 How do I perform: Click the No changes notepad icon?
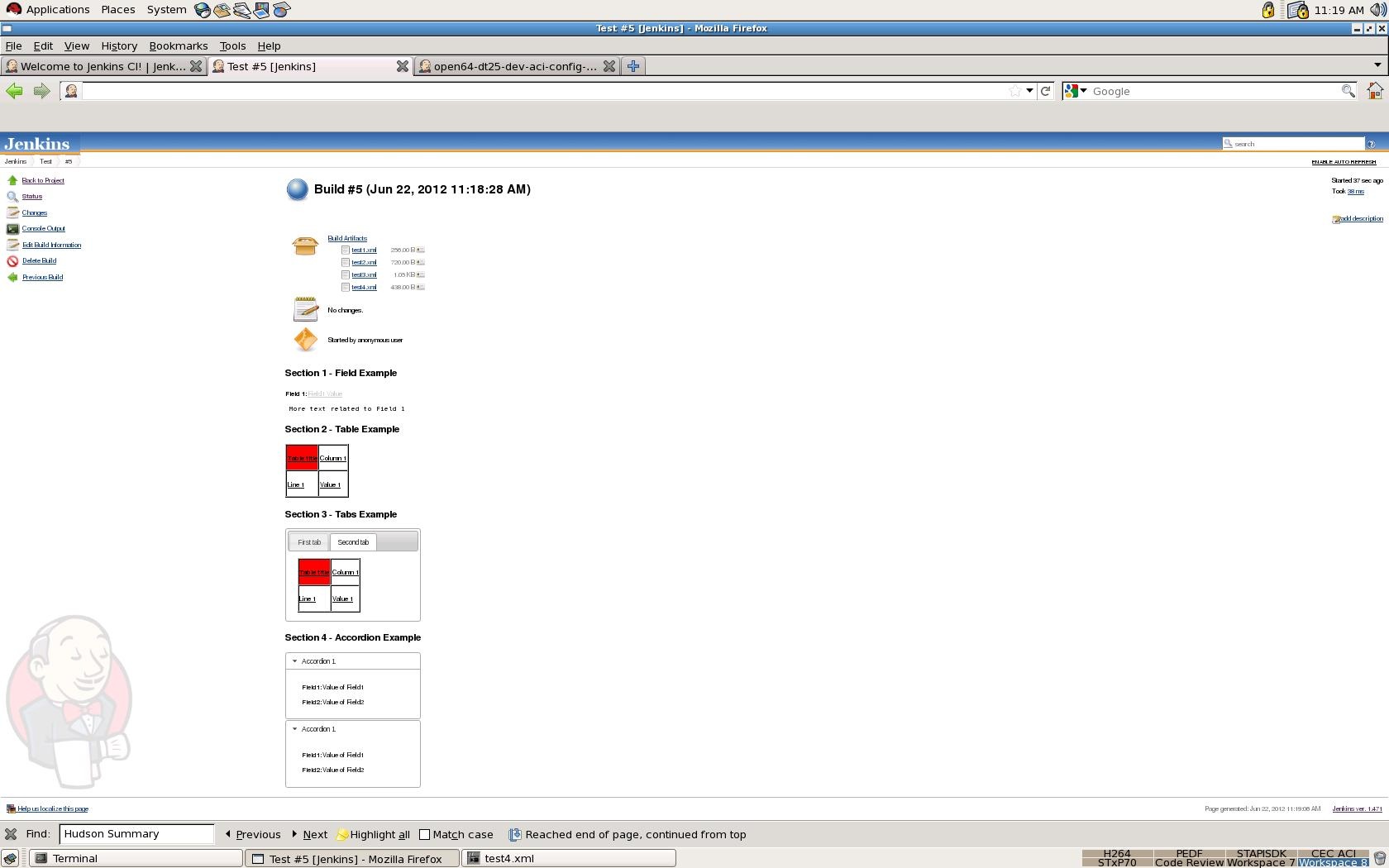click(x=305, y=309)
